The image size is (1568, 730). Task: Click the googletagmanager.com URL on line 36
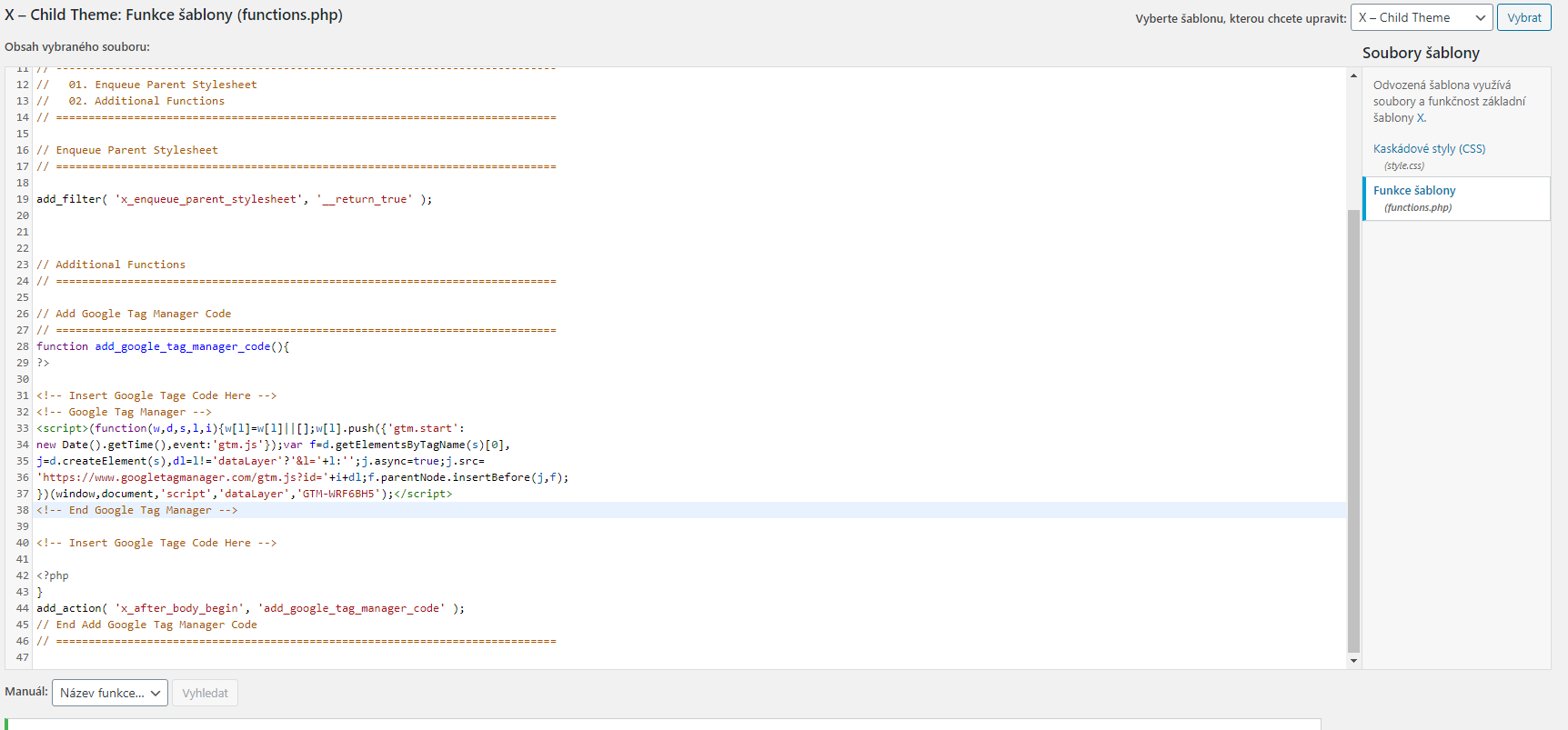coord(302,477)
